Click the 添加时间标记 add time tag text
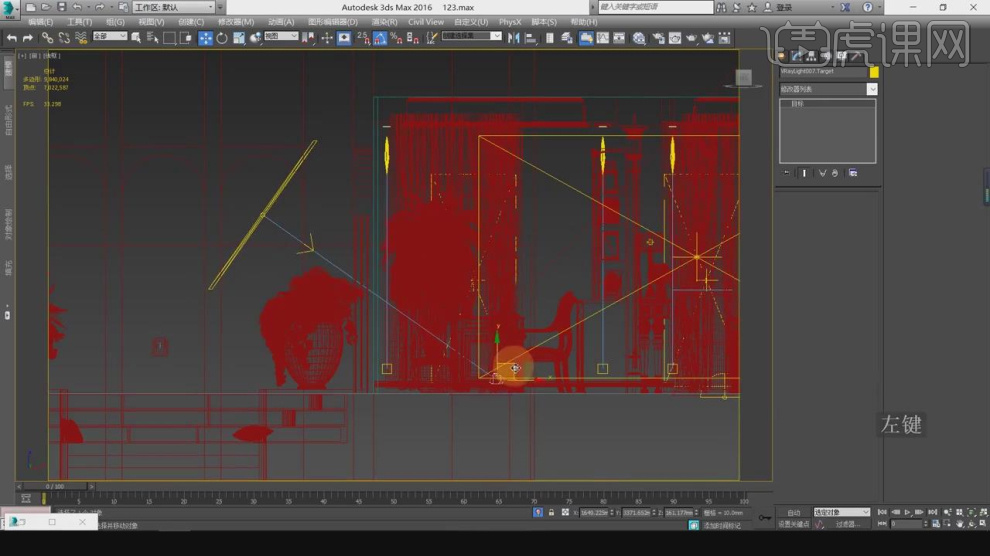This screenshot has height=556, width=990. pos(722,525)
